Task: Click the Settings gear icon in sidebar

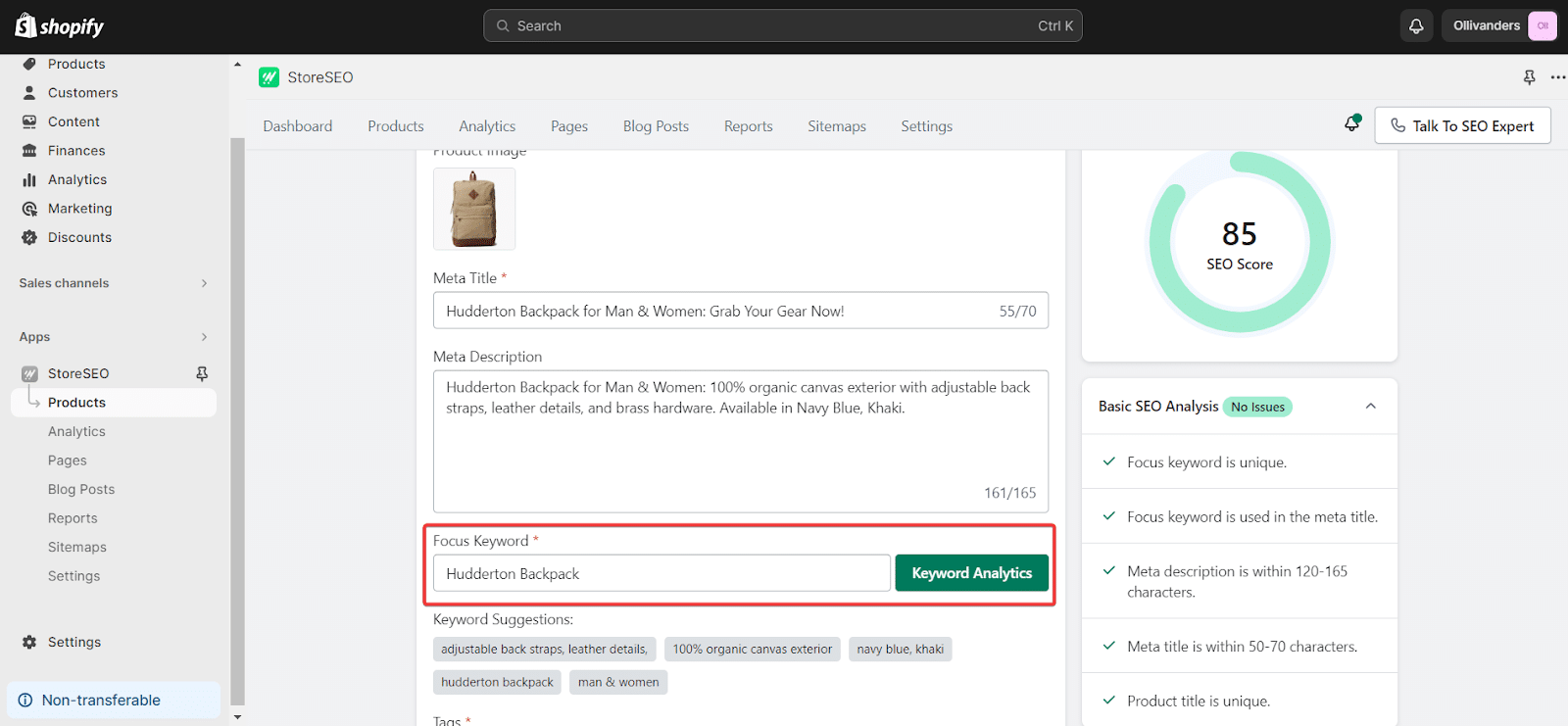Action: point(29,643)
